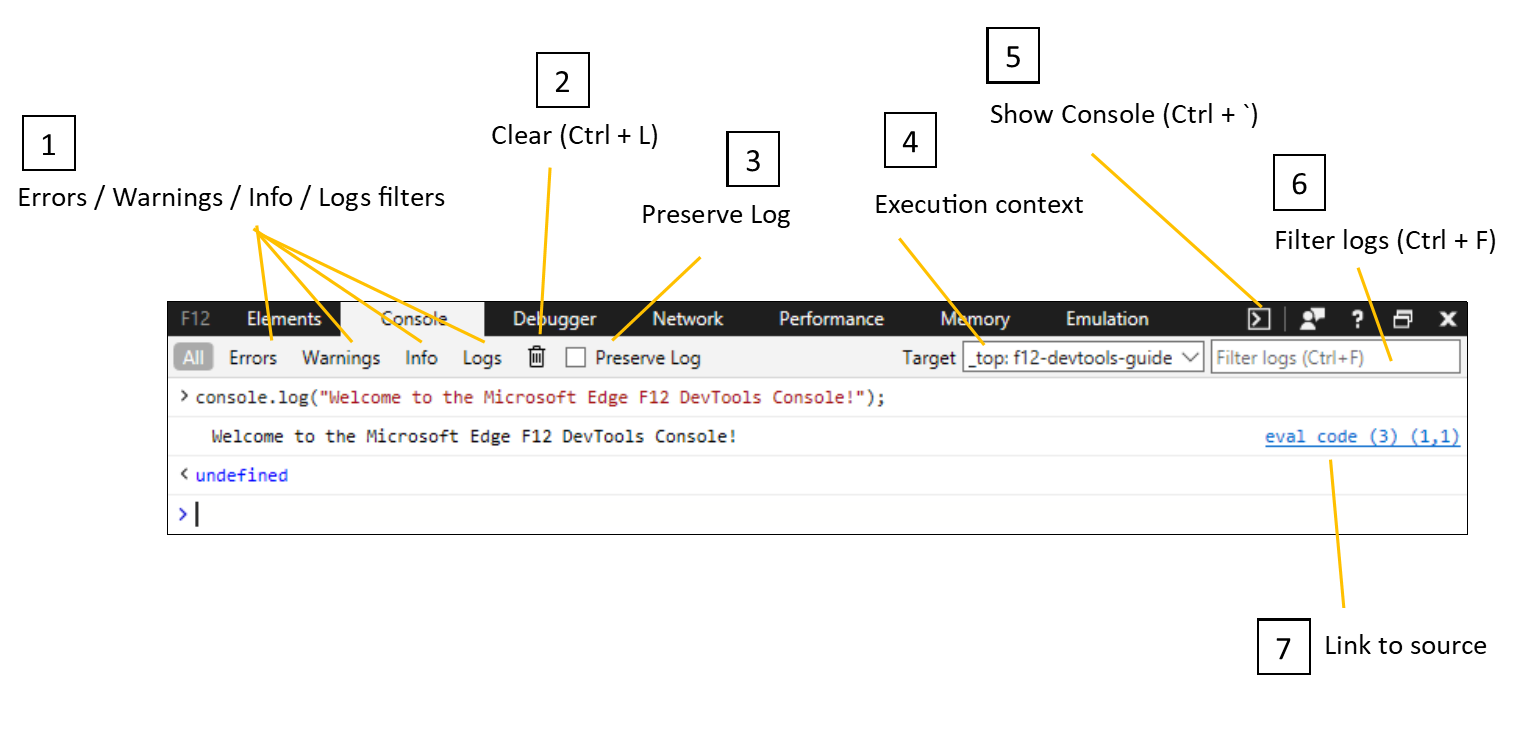Switch to the Debugger tab

click(554, 318)
